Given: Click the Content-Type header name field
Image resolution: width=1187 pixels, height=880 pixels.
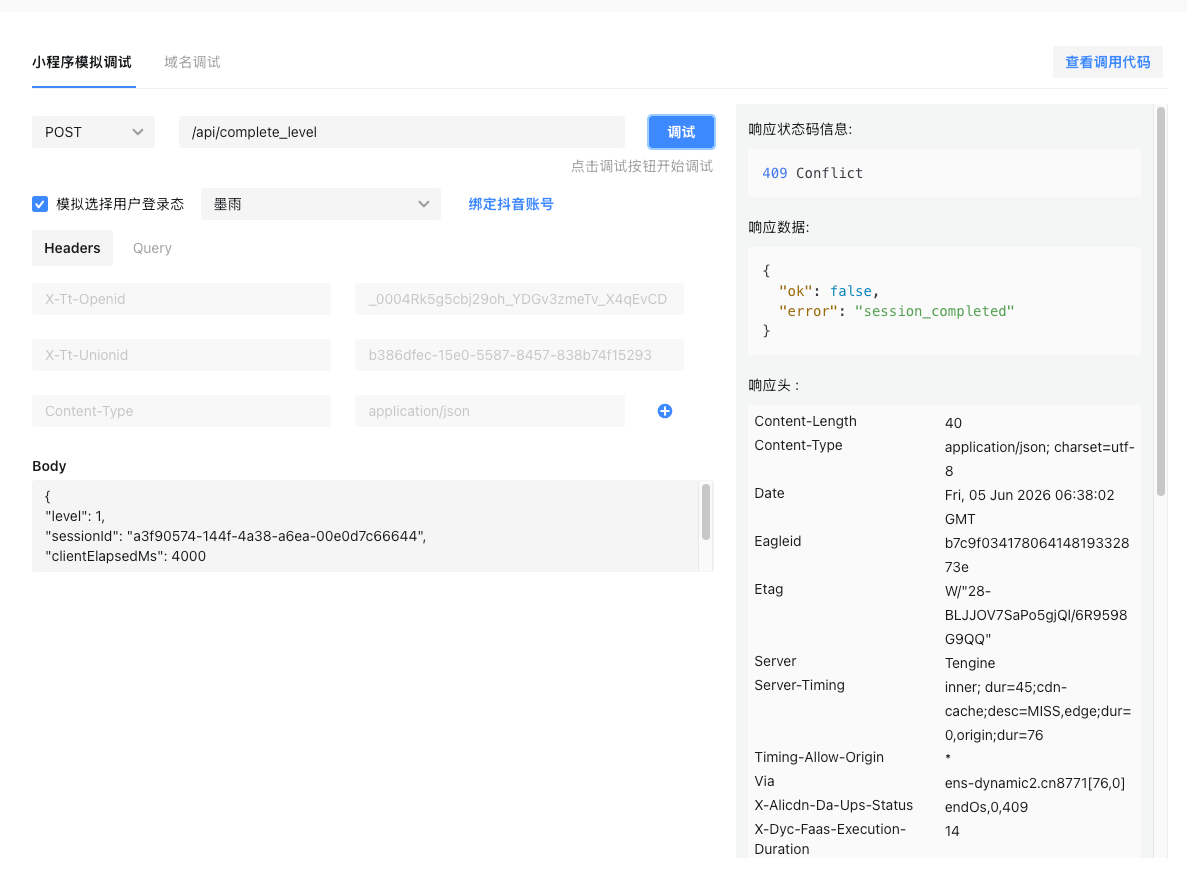Looking at the screenshot, I should (x=181, y=411).
